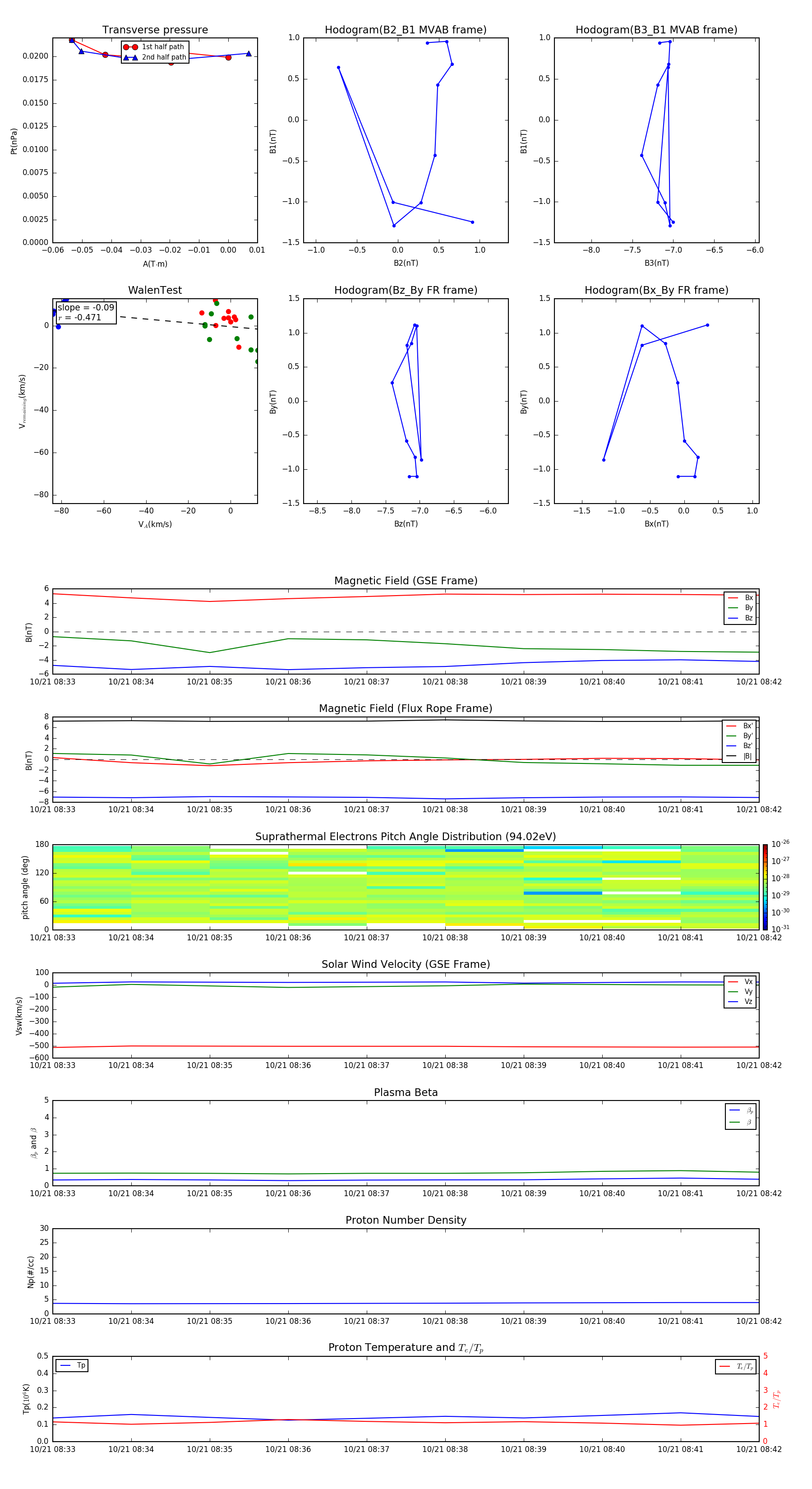The height and width of the screenshot is (1489, 812).
Task: Click the Suprathermal Electrons Pitch Angle title
Action: coord(406,837)
